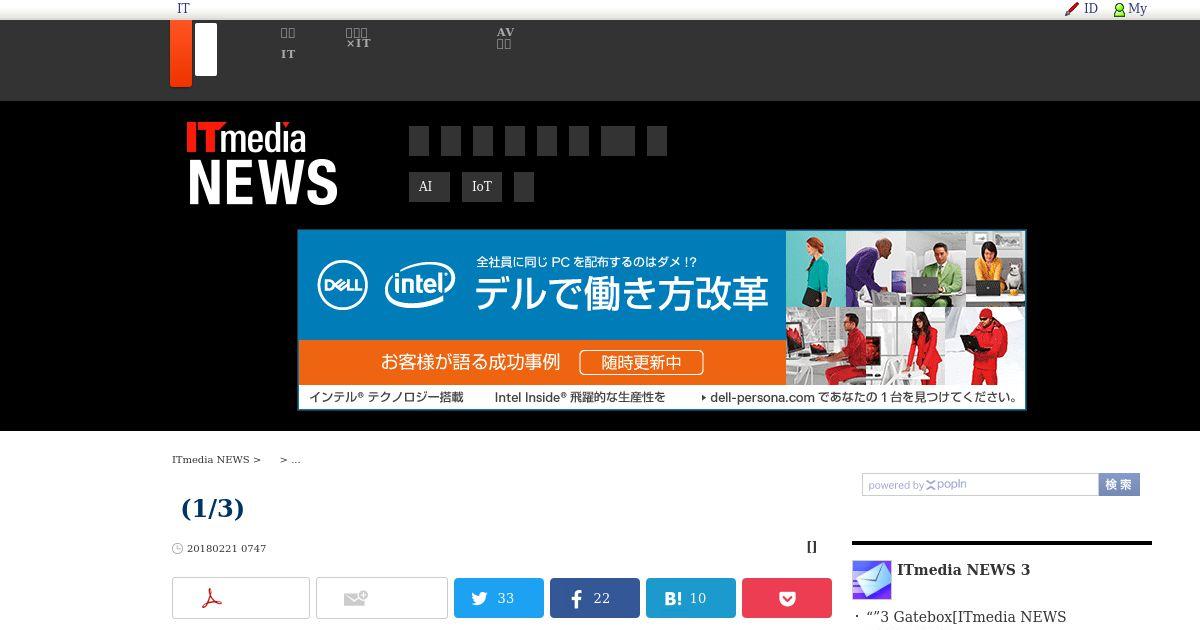The height and width of the screenshot is (630, 1200).
Task: Save the article to Pocket
Action: pyautogui.click(x=787, y=598)
